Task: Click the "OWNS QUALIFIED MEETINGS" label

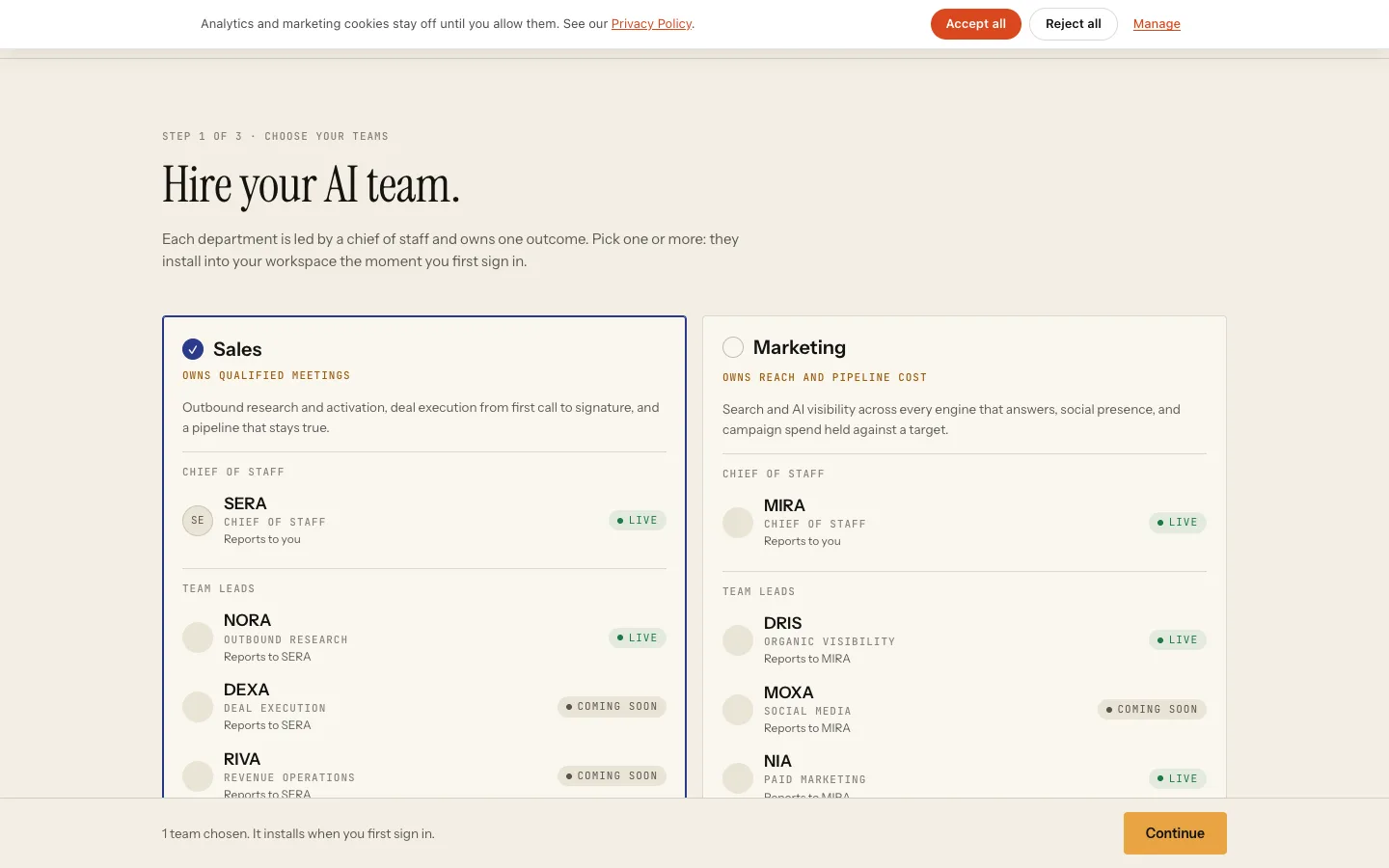Action: [266, 376]
